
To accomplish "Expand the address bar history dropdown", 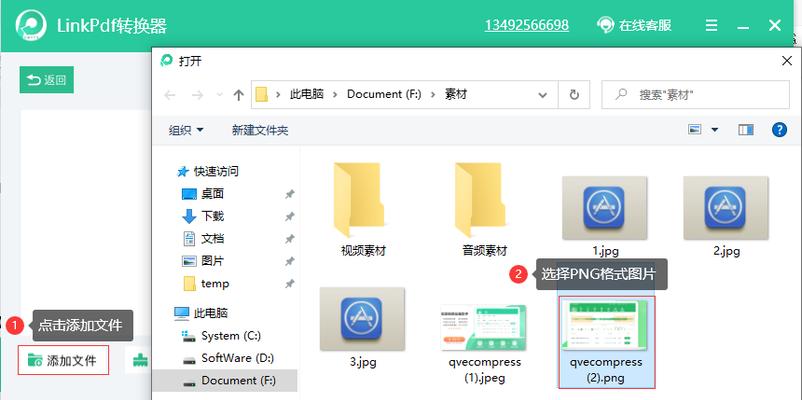I will pos(543,95).
